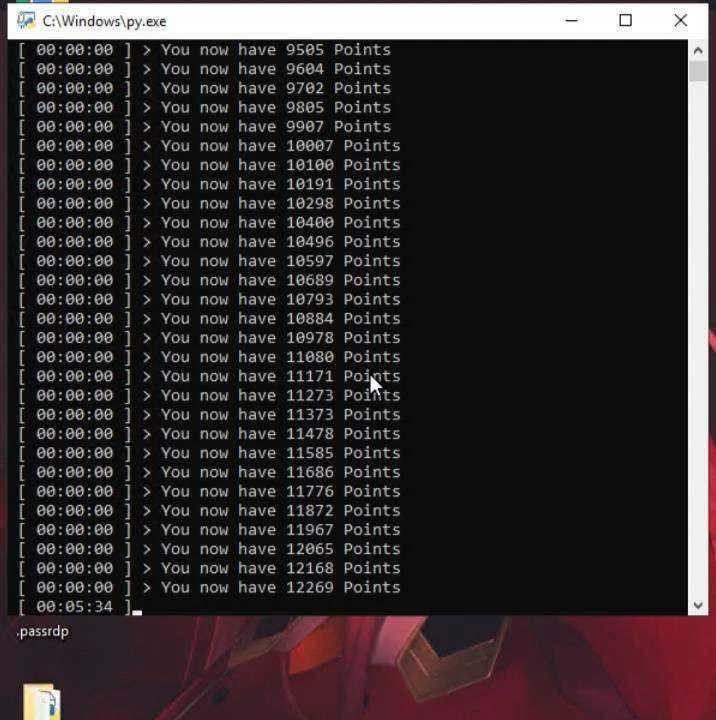Minimize the py.exe console window
This screenshot has height=720, width=716.
pos(571,21)
